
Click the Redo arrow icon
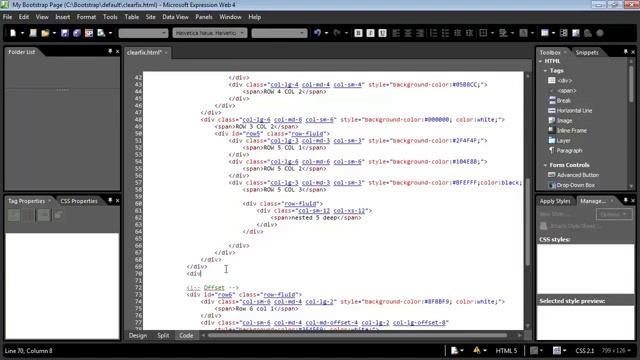337,33
